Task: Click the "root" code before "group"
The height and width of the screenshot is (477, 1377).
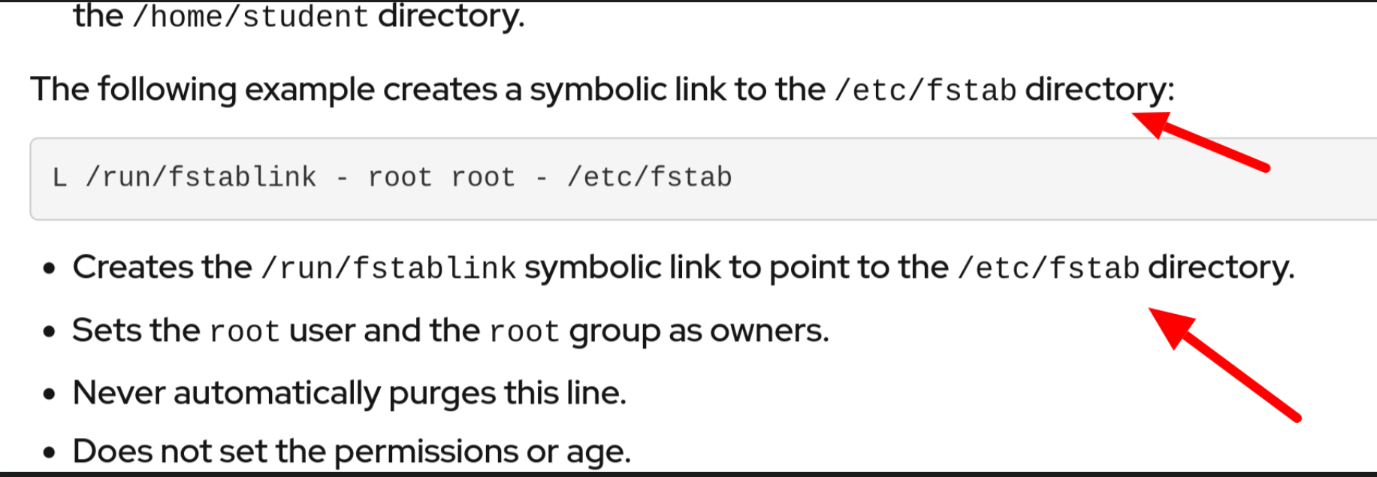Action: click(525, 331)
